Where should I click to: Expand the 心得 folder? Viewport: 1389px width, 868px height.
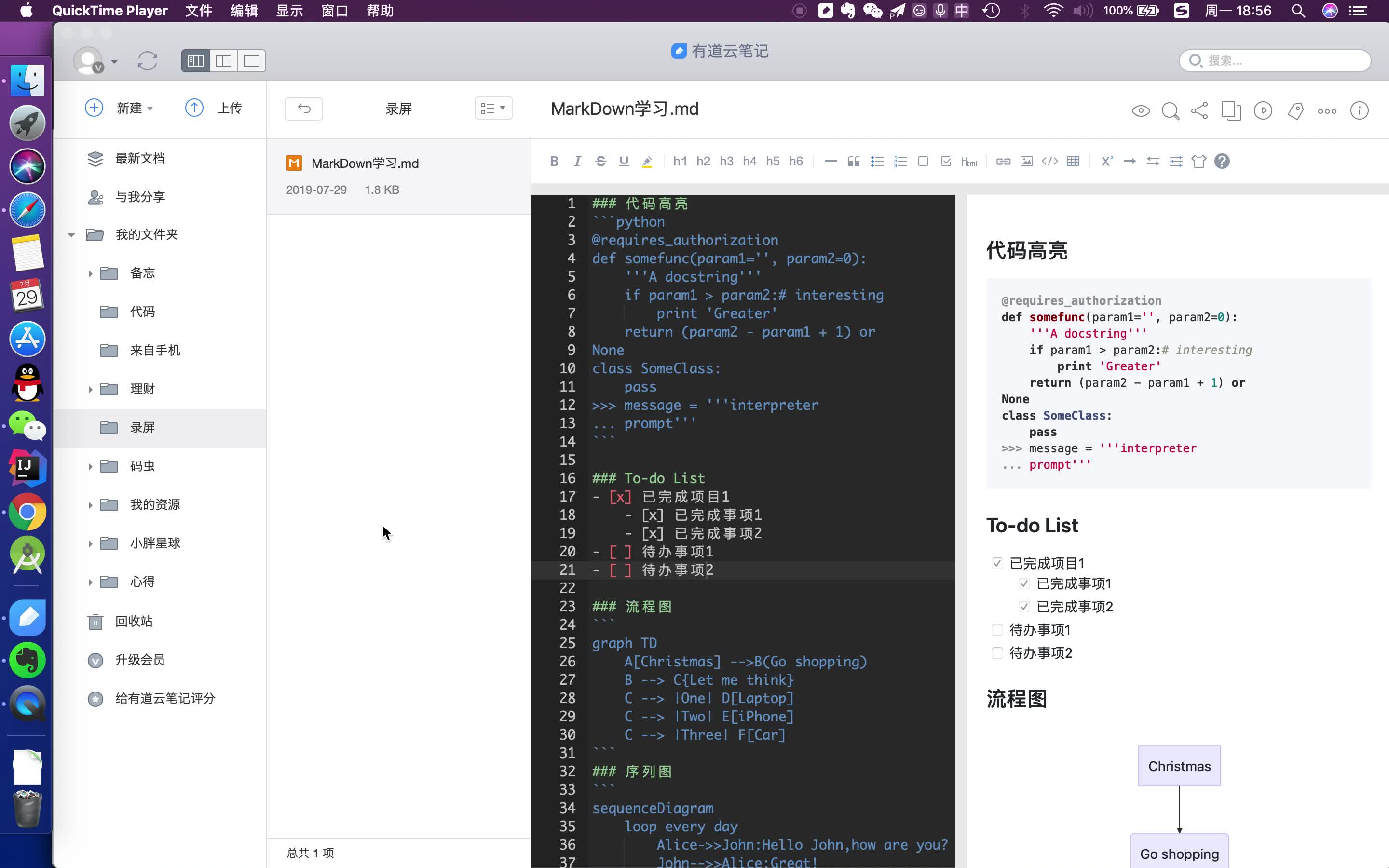[x=90, y=582]
